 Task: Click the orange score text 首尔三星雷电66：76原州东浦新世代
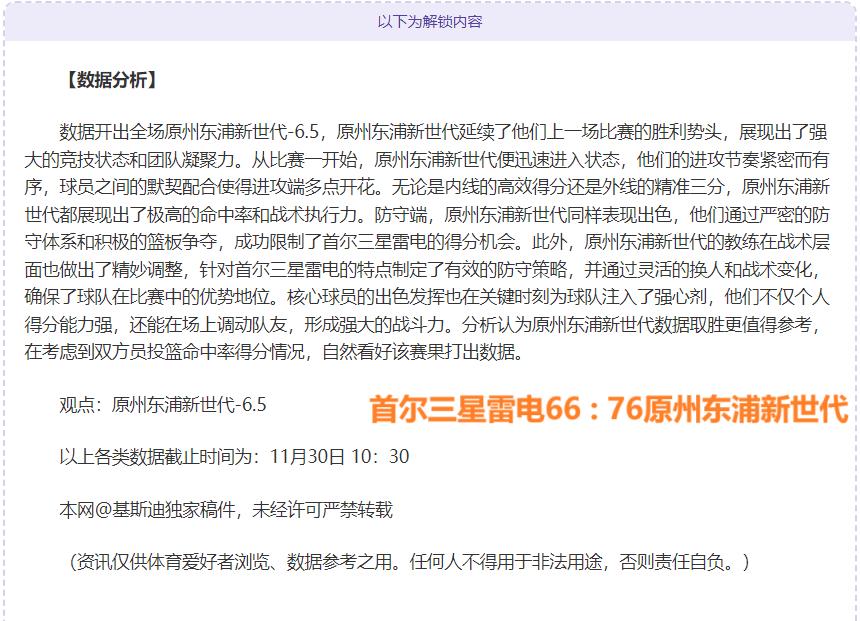tap(609, 409)
